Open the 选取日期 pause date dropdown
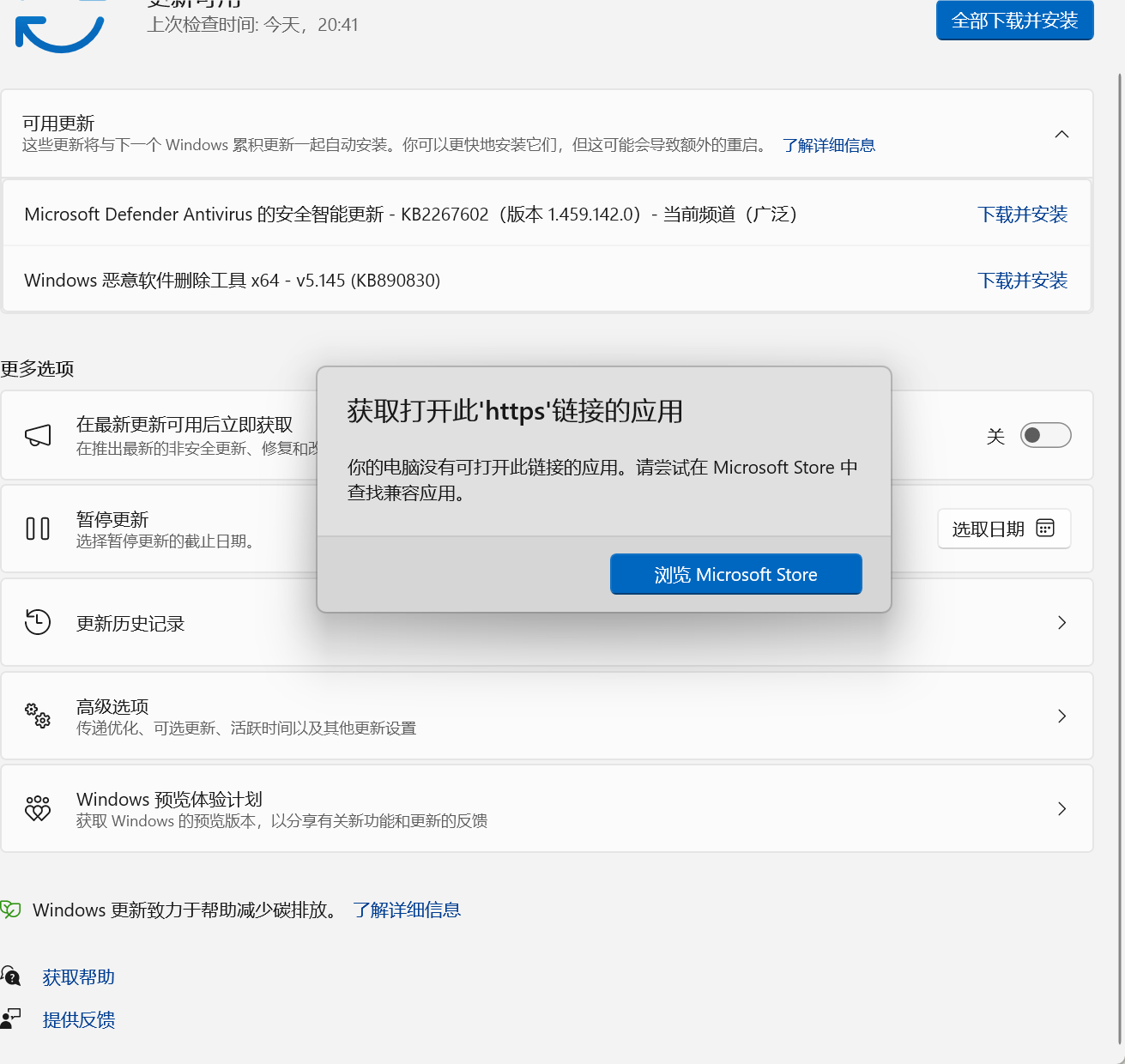 click(1004, 529)
